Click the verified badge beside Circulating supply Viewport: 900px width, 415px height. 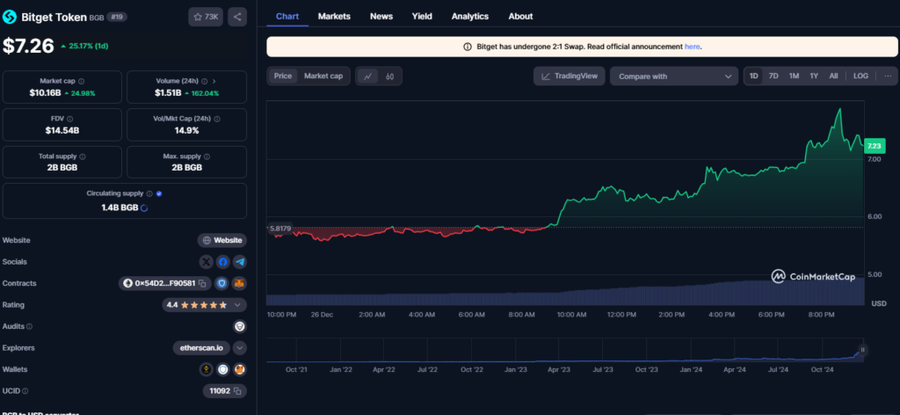[159, 194]
